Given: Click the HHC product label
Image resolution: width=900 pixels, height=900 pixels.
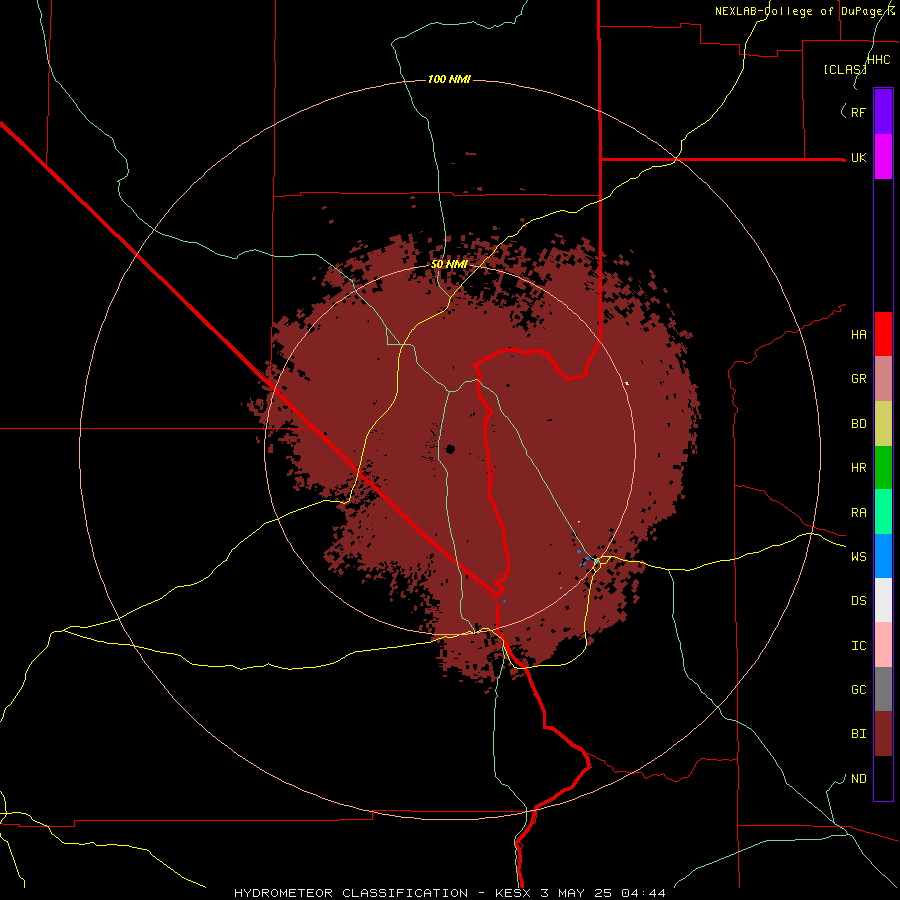Looking at the screenshot, I should point(878,60).
